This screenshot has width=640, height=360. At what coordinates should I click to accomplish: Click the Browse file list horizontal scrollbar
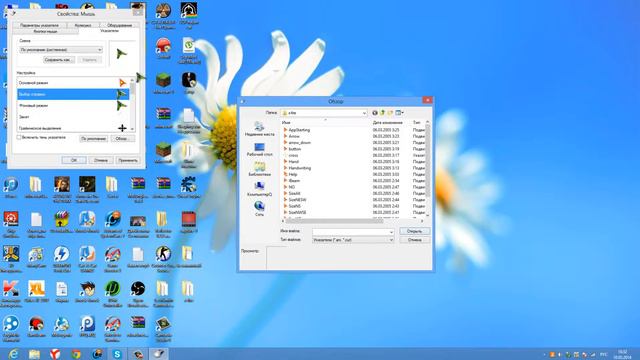click(353, 221)
